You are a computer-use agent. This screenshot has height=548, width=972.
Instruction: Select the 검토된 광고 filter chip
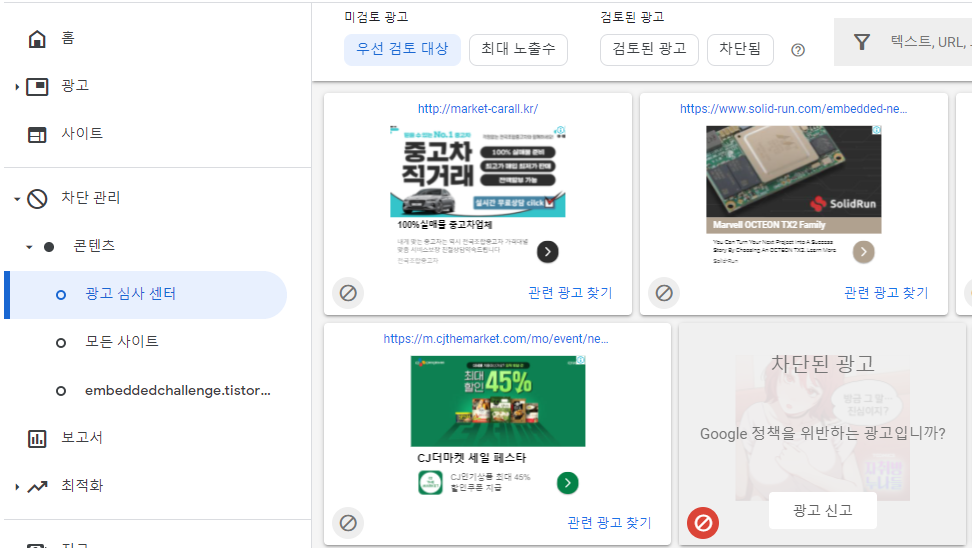click(x=650, y=50)
